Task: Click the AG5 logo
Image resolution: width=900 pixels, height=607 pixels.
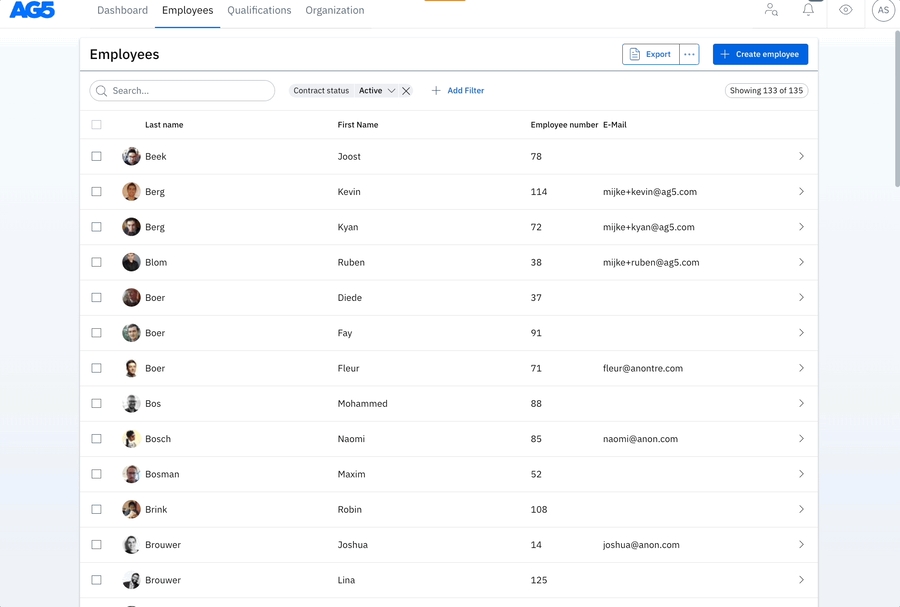Action: [x=32, y=10]
